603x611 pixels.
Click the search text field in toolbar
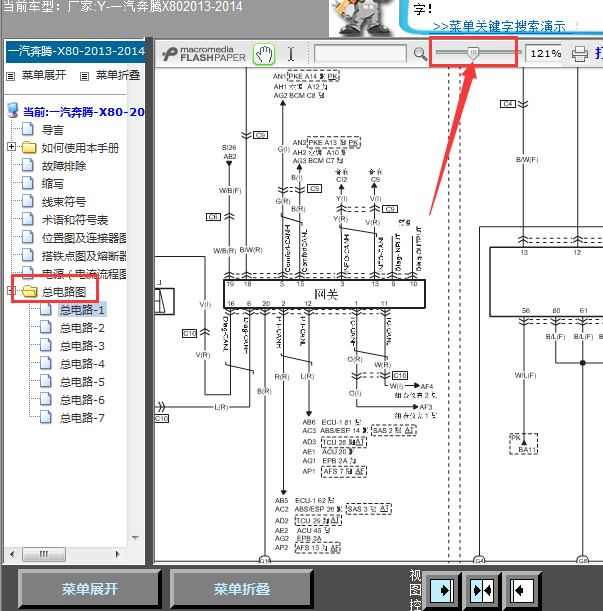[360, 53]
